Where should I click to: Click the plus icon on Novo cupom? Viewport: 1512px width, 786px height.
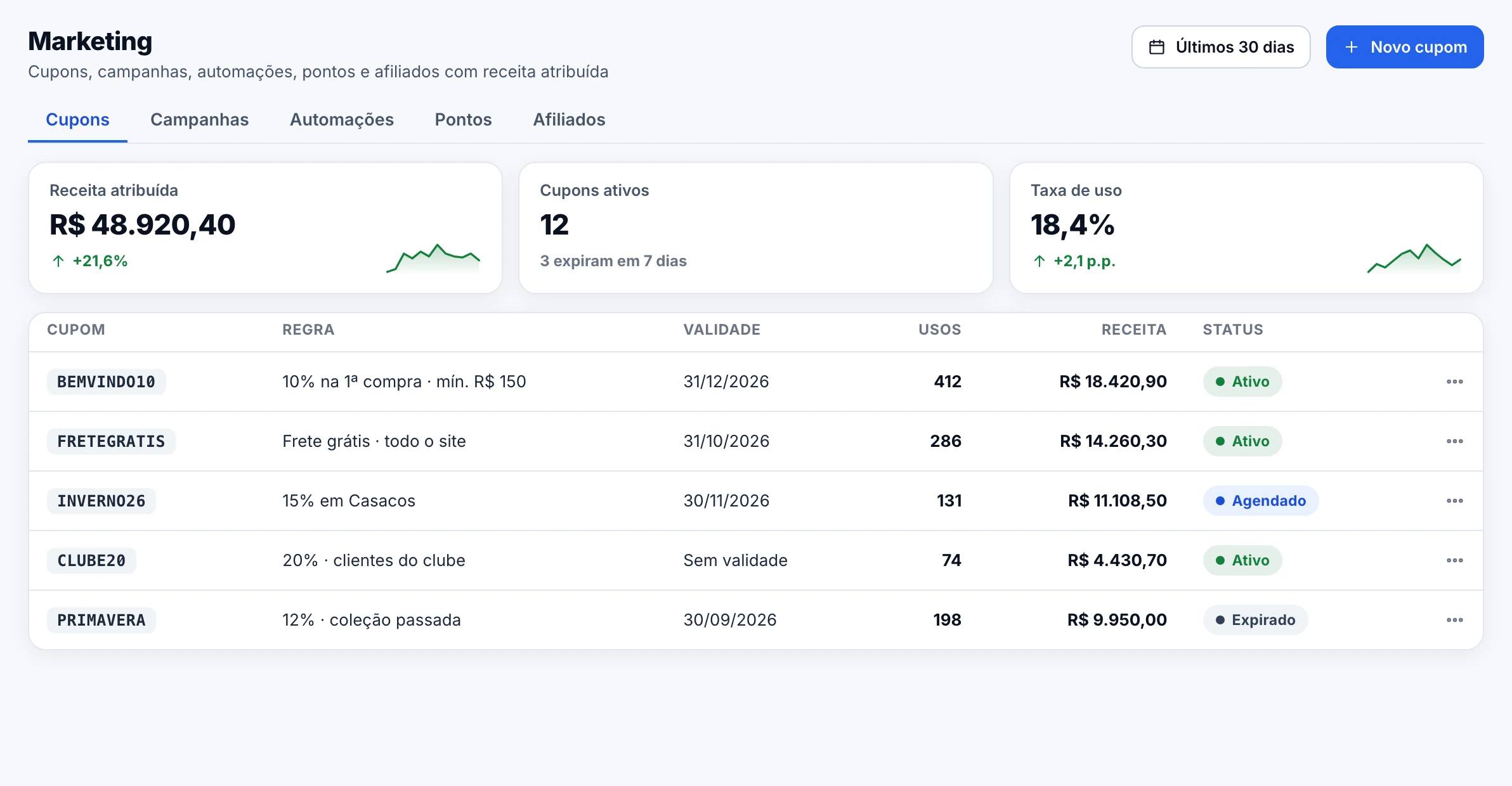[1352, 47]
